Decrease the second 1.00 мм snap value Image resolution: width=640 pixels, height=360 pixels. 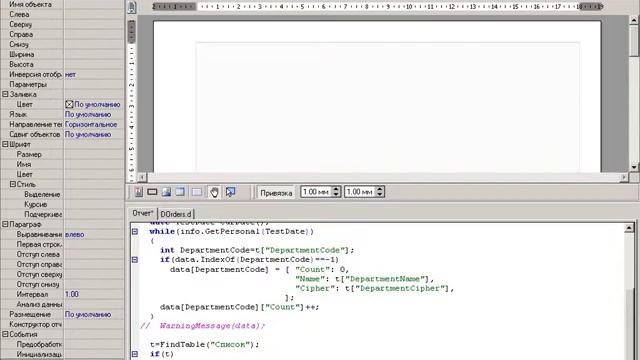(x=380, y=195)
